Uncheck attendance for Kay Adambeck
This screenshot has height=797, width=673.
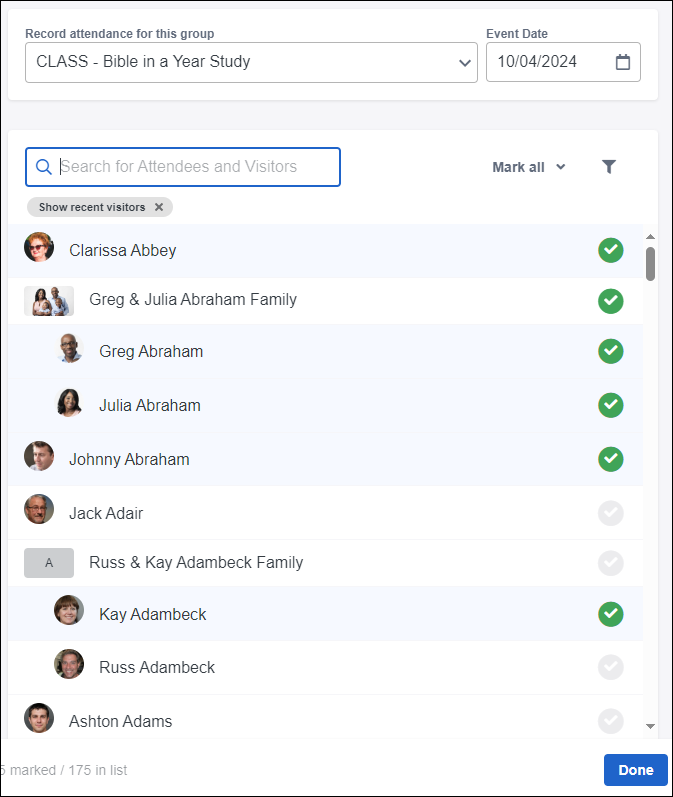tap(611, 614)
